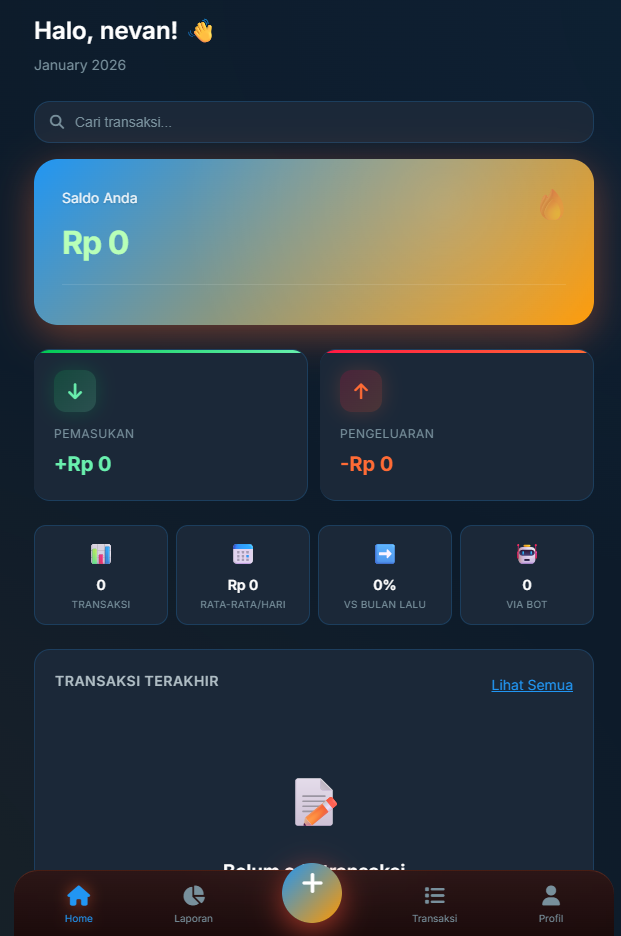Open the Laporan pie chart icon
This screenshot has height=936, width=621.
(193, 895)
